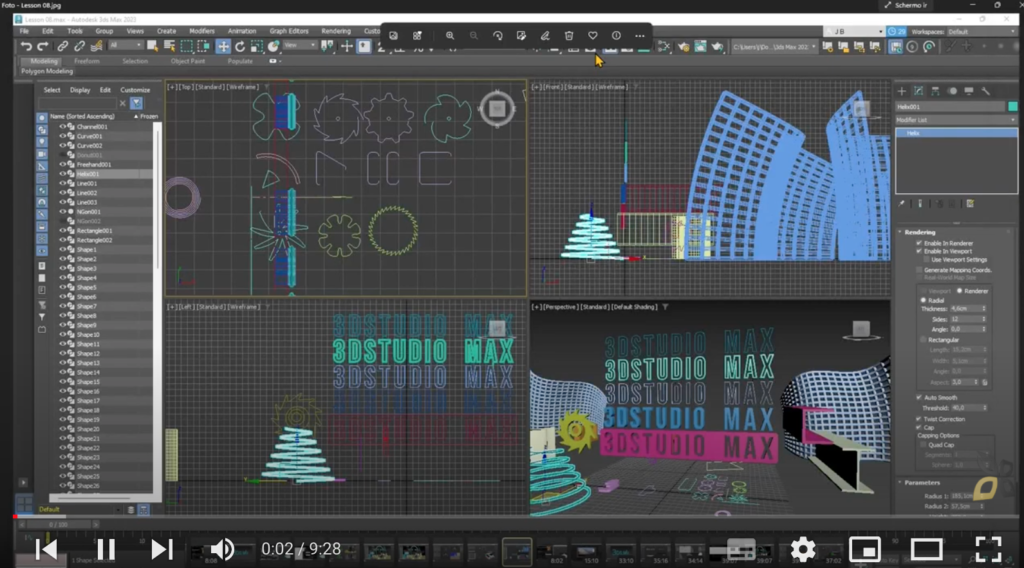
Task: Open the ribbon options dropdown after Populate
Action: point(276,61)
